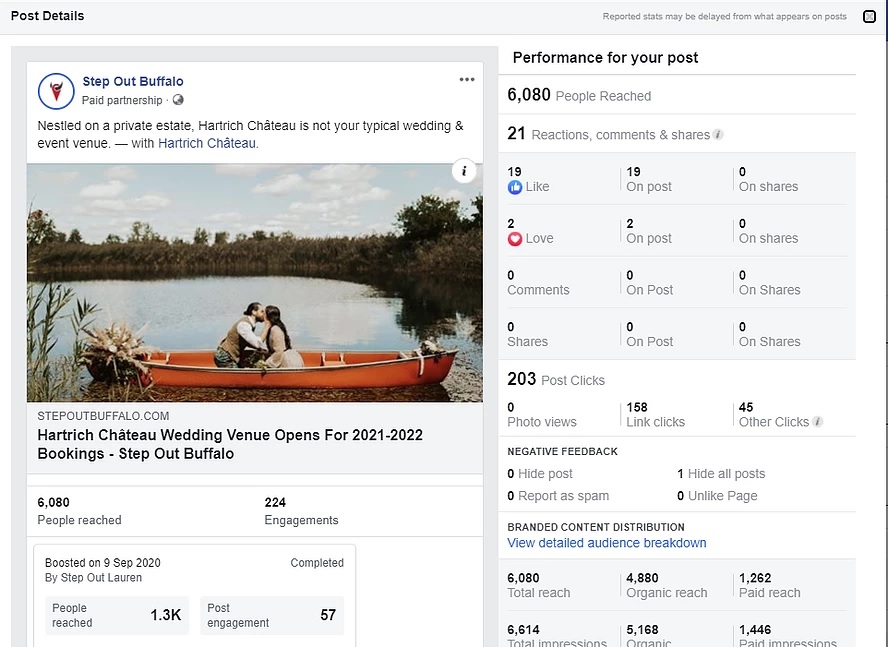Click the Performance for your post heading

coord(605,58)
